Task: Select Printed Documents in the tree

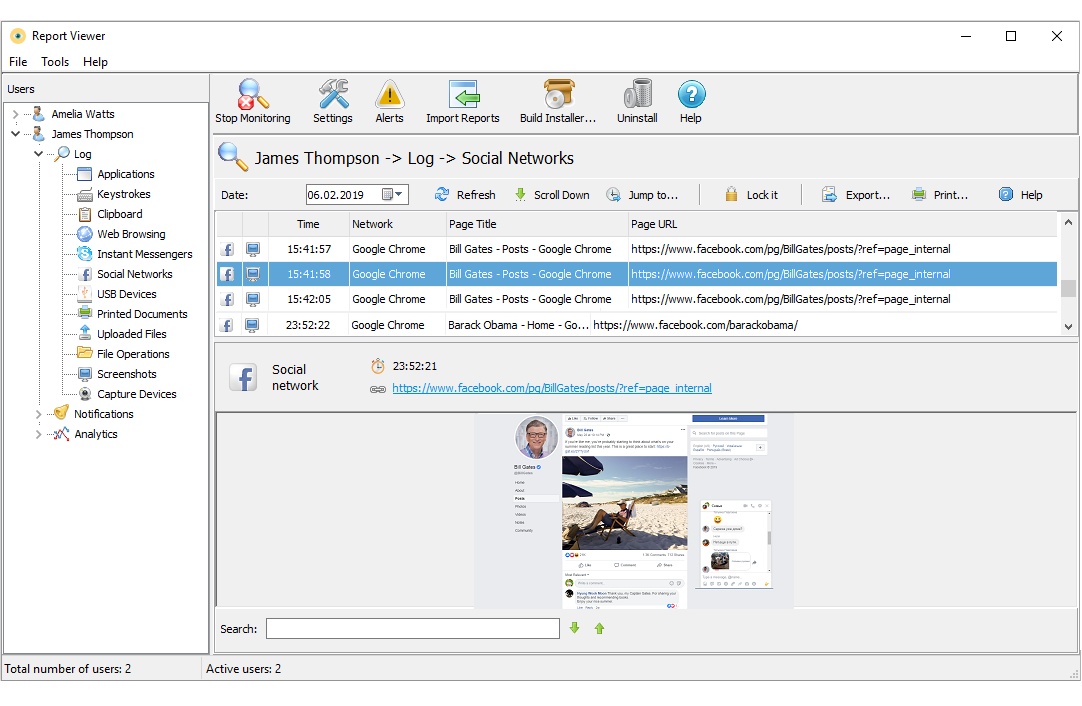Action: pyautogui.click(x=142, y=314)
